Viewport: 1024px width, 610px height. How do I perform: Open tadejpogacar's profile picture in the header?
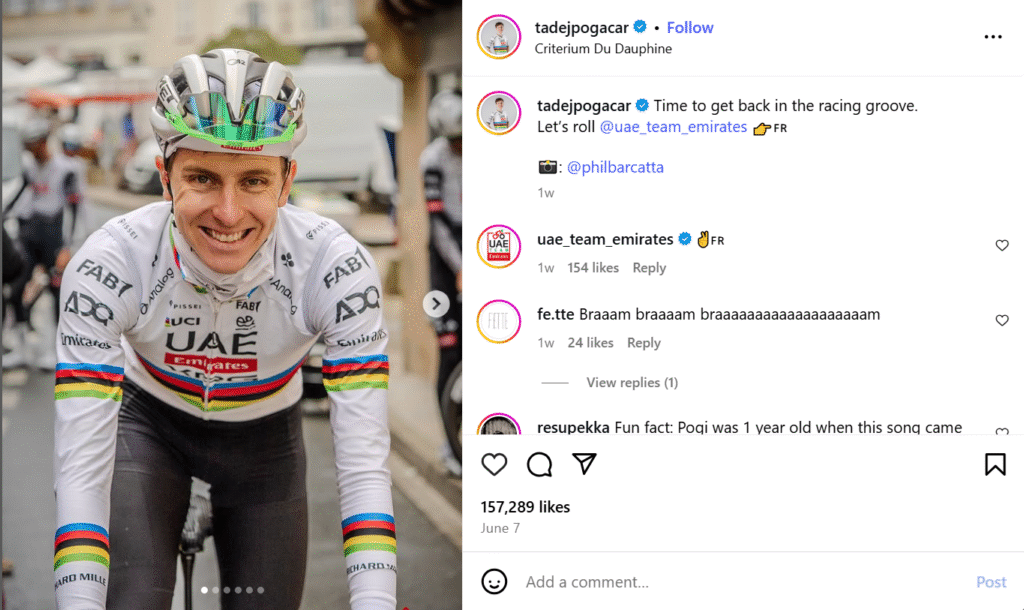tap(498, 37)
